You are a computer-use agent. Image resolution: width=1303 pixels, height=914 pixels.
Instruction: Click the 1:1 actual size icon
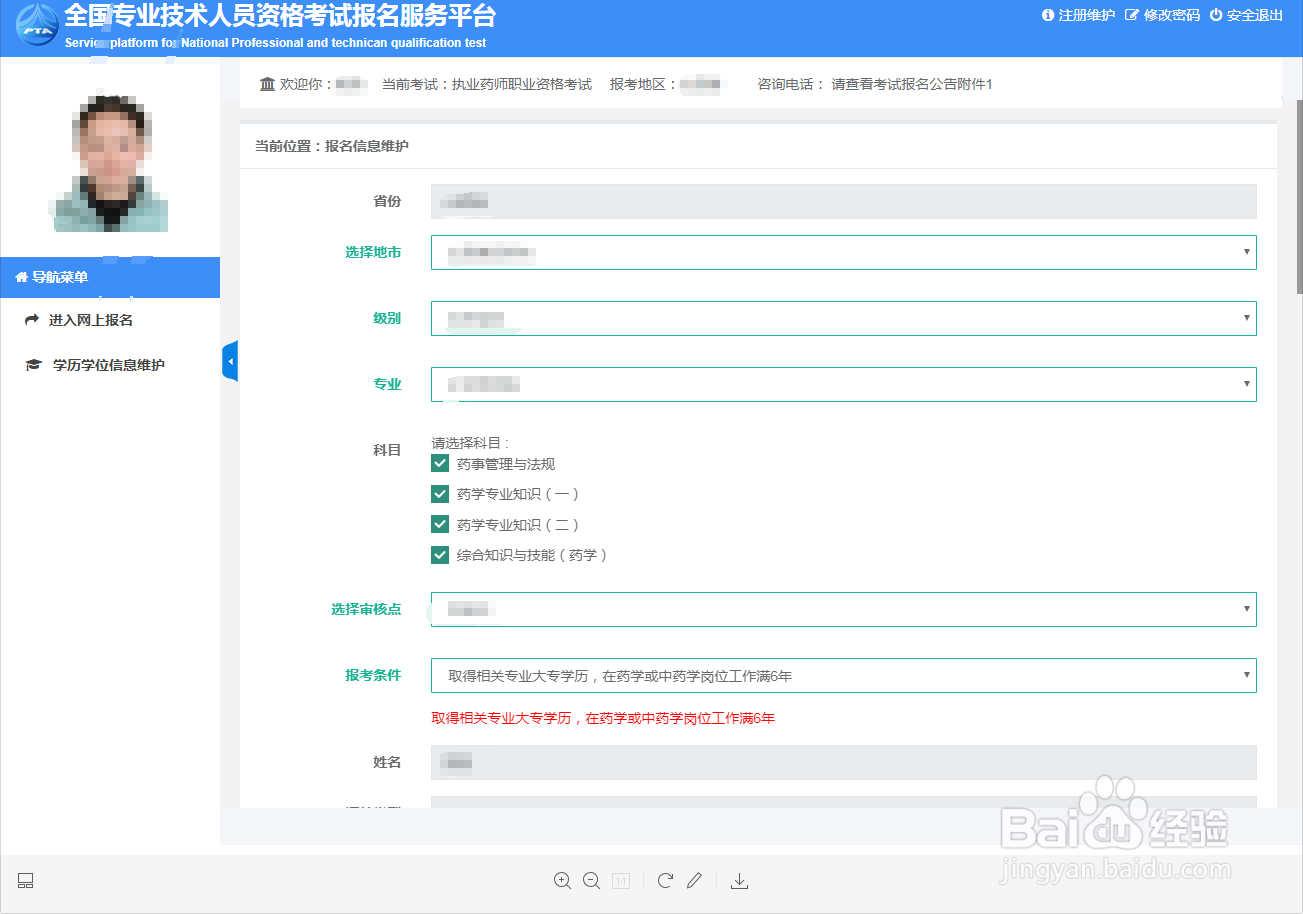(620, 880)
